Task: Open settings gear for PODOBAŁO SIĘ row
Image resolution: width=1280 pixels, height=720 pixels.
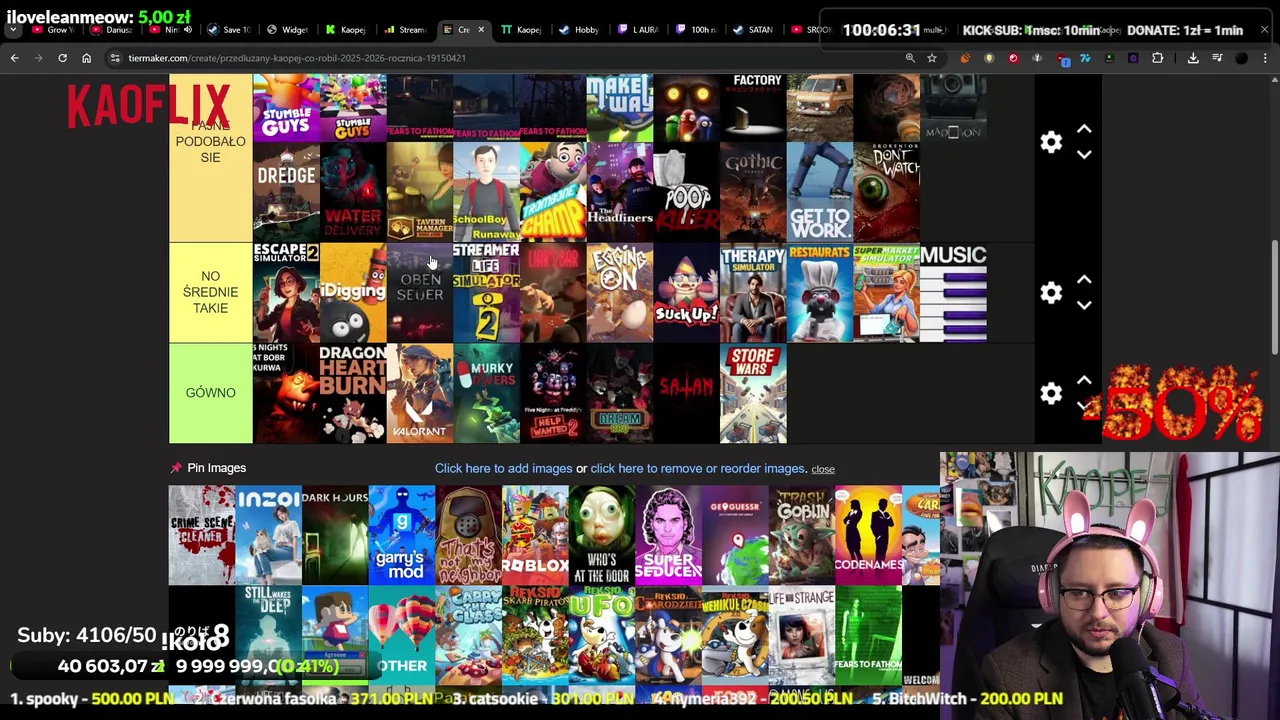Action: [1050, 142]
